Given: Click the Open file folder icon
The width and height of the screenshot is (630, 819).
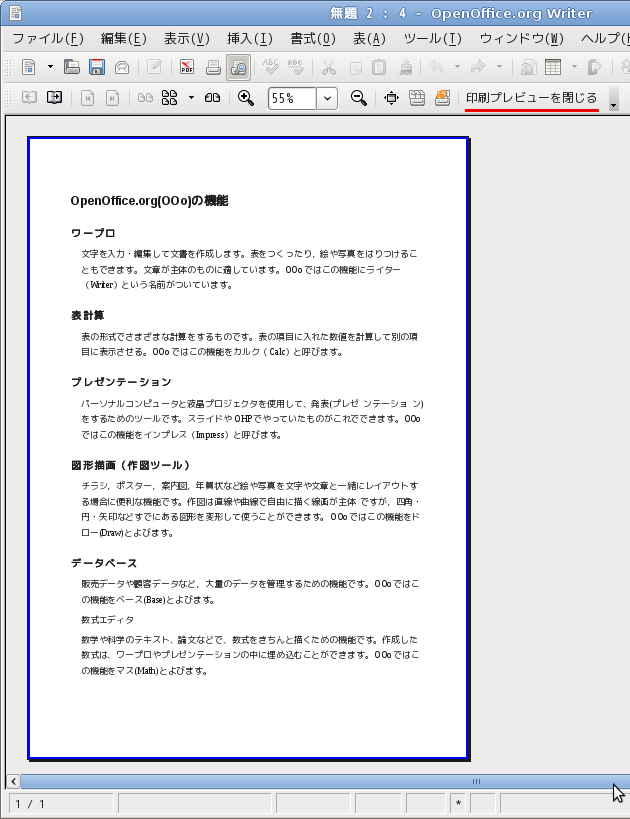Looking at the screenshot, I should (x=72, y=67).
